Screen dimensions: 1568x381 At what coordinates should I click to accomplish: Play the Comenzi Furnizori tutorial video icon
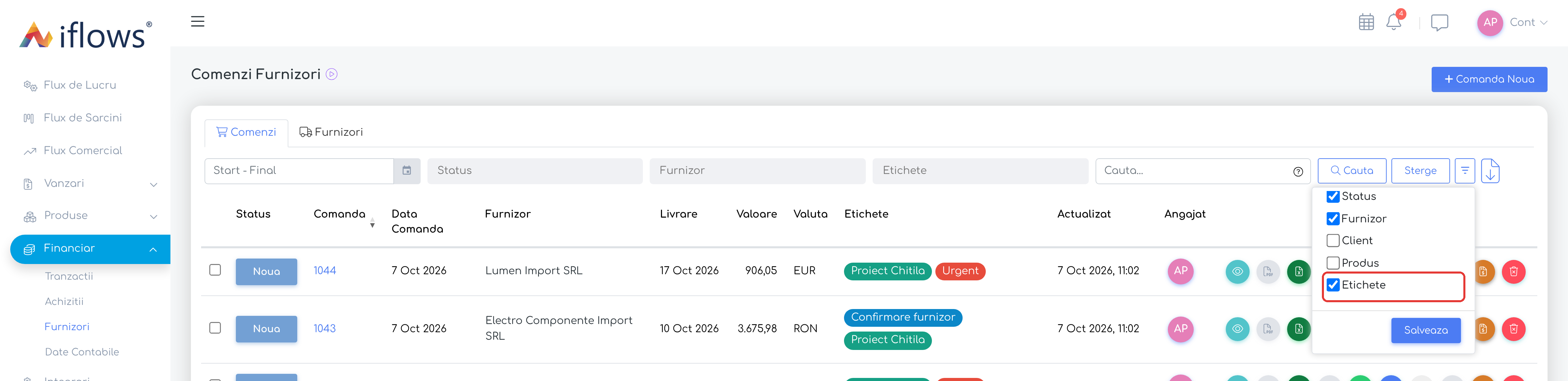pos(331,74)
